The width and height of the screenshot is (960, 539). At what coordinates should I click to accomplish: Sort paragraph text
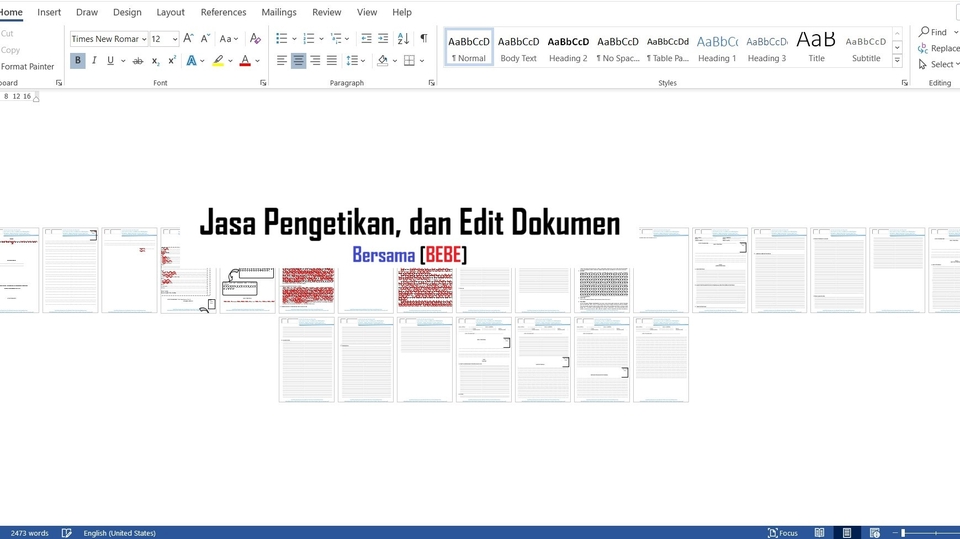pos(403,39)
